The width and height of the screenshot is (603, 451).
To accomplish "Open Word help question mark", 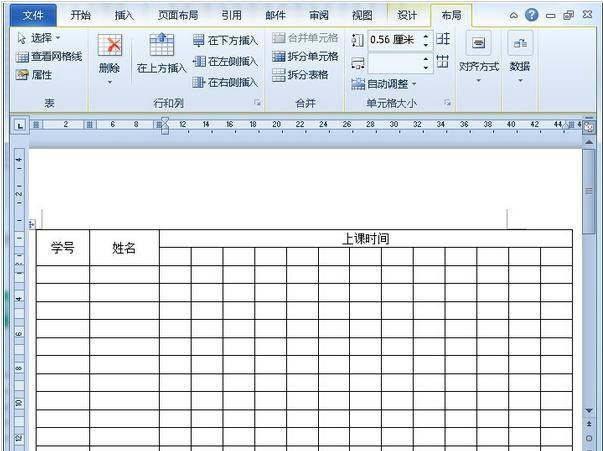I will tap(531, 15).
